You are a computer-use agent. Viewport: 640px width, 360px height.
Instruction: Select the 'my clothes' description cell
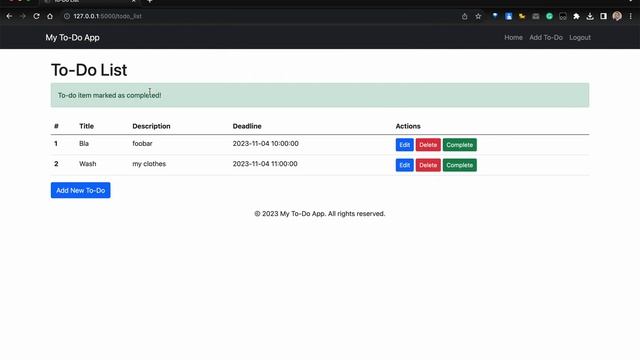click(x=149, y=164)
